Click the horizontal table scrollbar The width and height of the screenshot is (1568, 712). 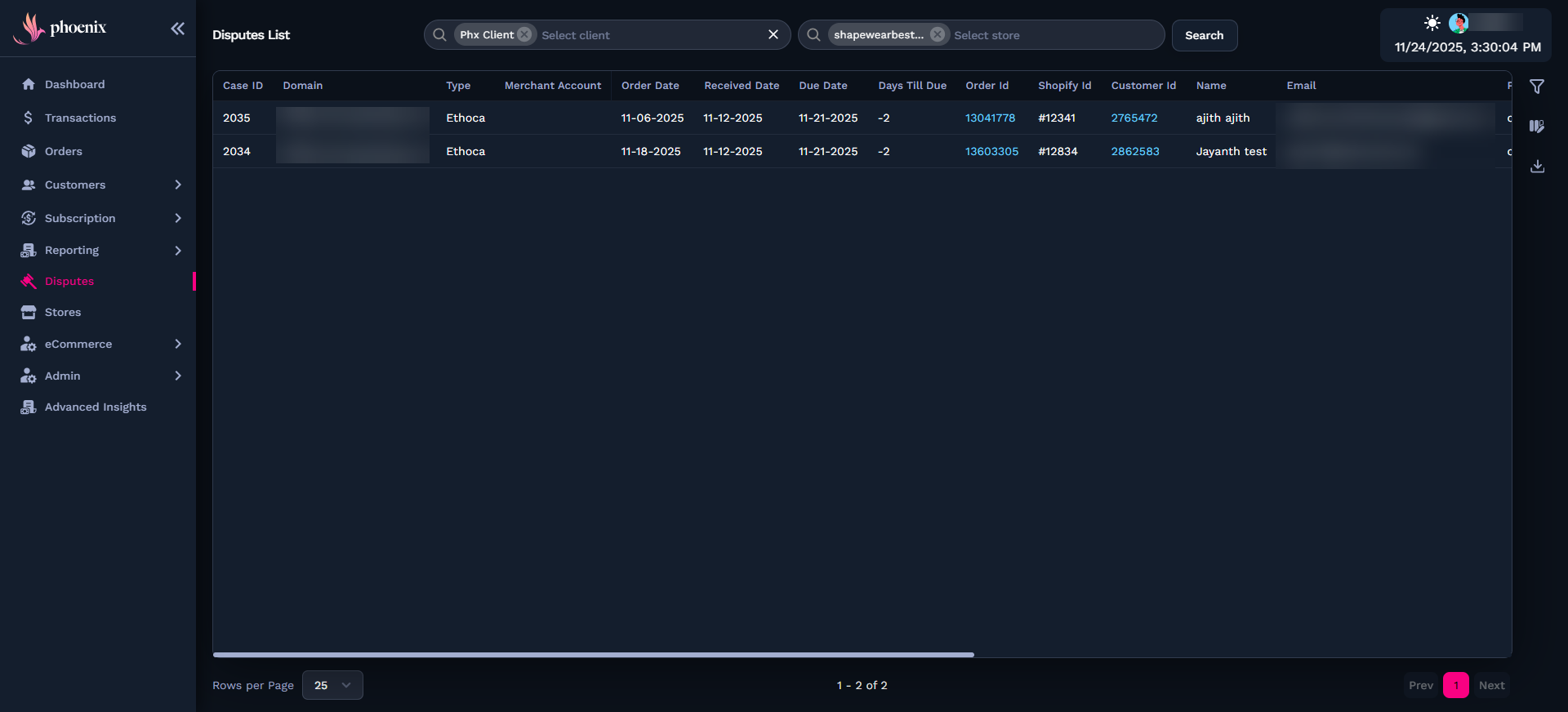(593, 654)
